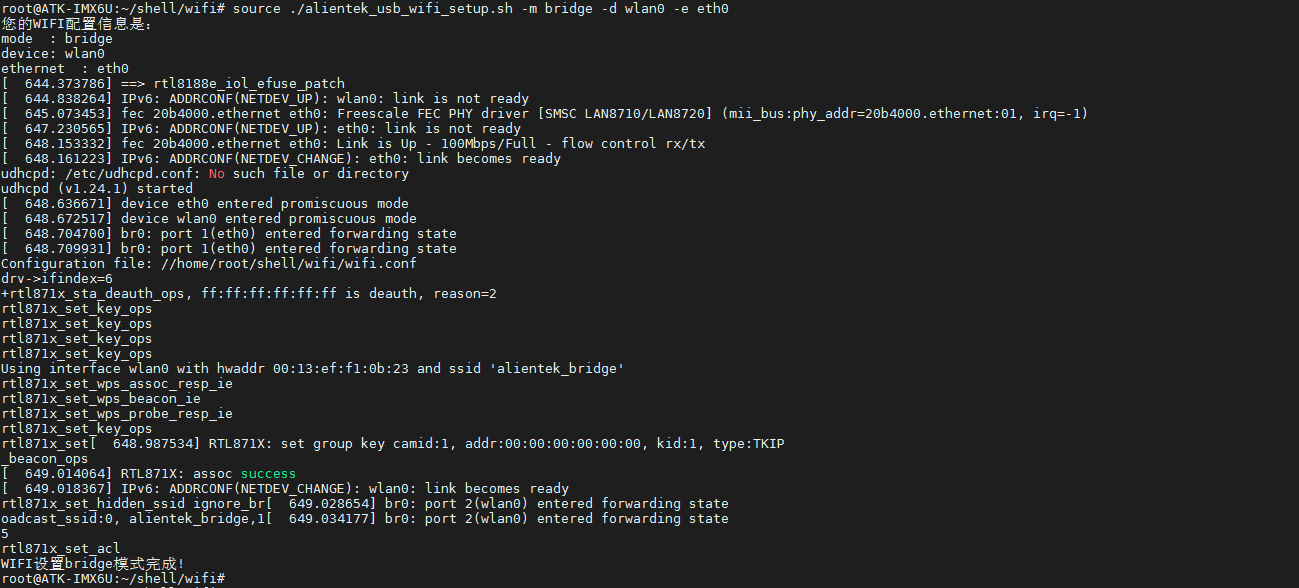
Task: Click 'rtl871x_set_acl' line
Action: click(x=60, y=548)
